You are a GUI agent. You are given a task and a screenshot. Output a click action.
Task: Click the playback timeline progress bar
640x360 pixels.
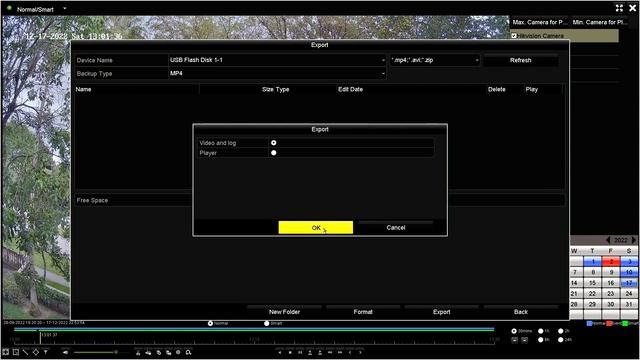point(254,329)
